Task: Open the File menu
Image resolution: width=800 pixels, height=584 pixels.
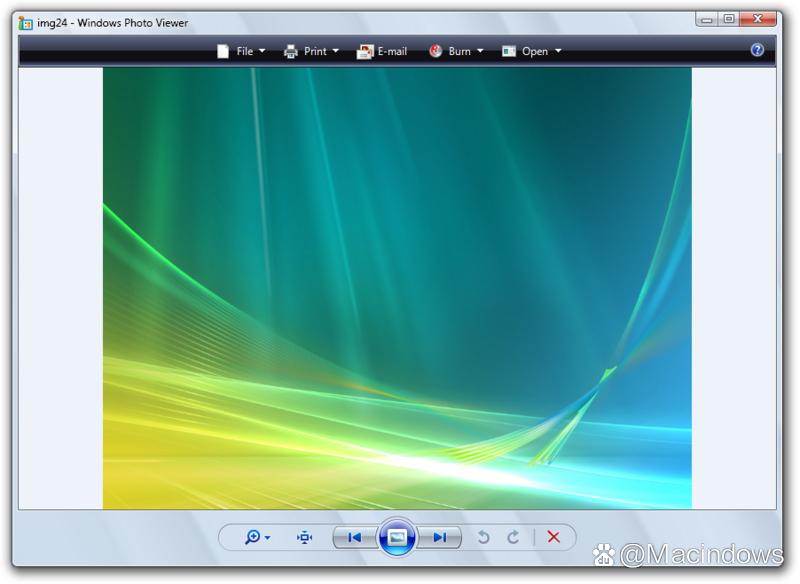Action: click(241, 52)
